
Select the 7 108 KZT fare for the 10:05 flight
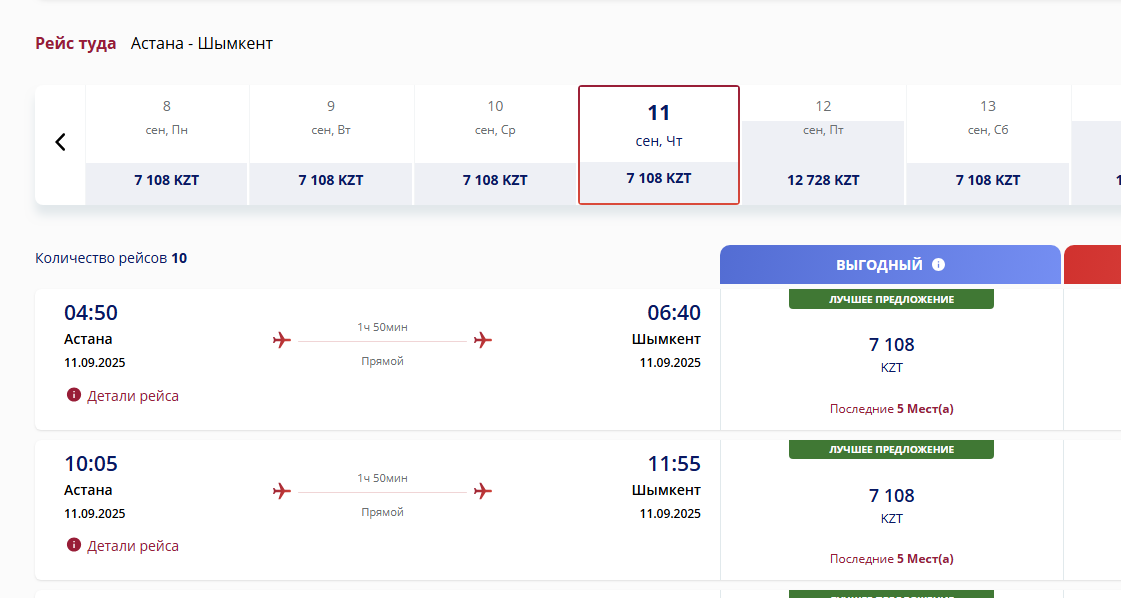pyautogui.click(x=891, y=504)
